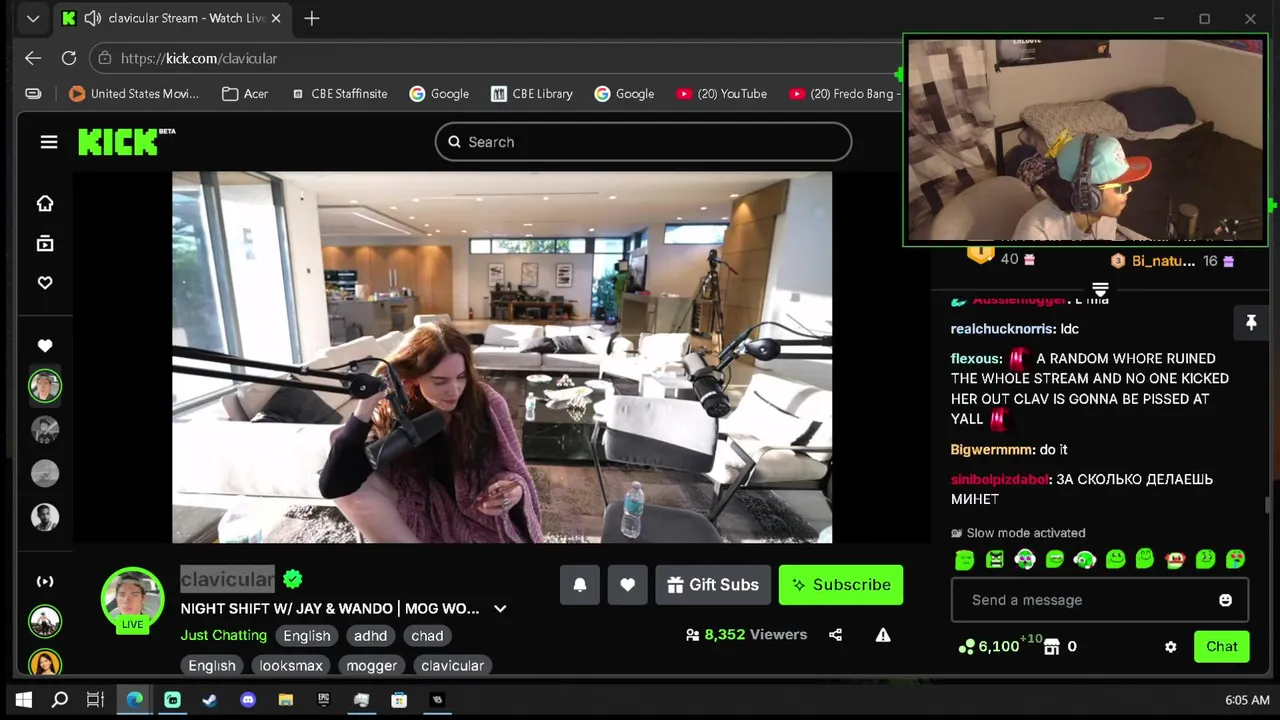Open chat settings gear icon
The image size is (1280, 720).
click(1171, 647)
